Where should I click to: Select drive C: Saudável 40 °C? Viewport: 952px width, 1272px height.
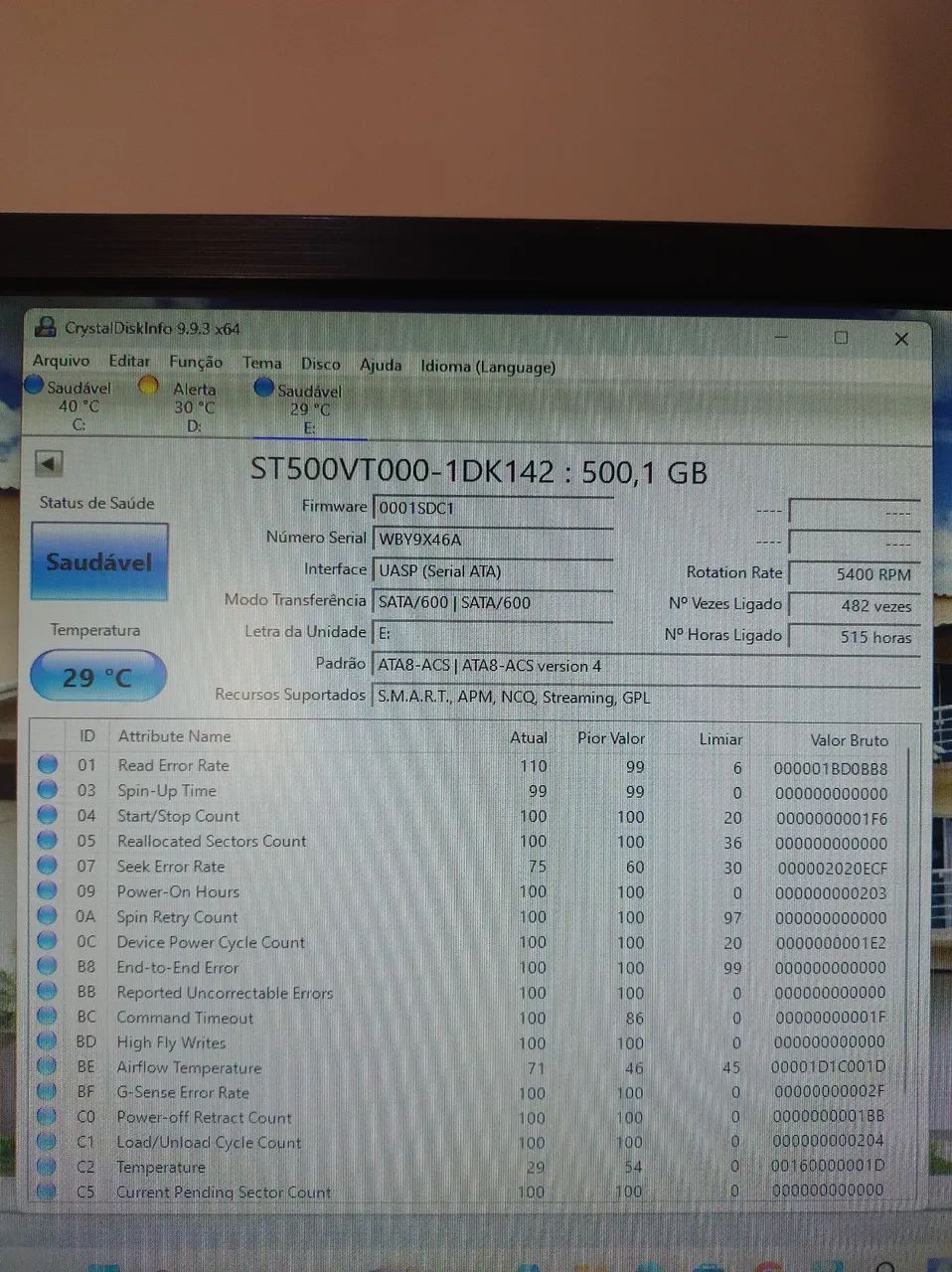pyautogui.click(x=70, y=404)
